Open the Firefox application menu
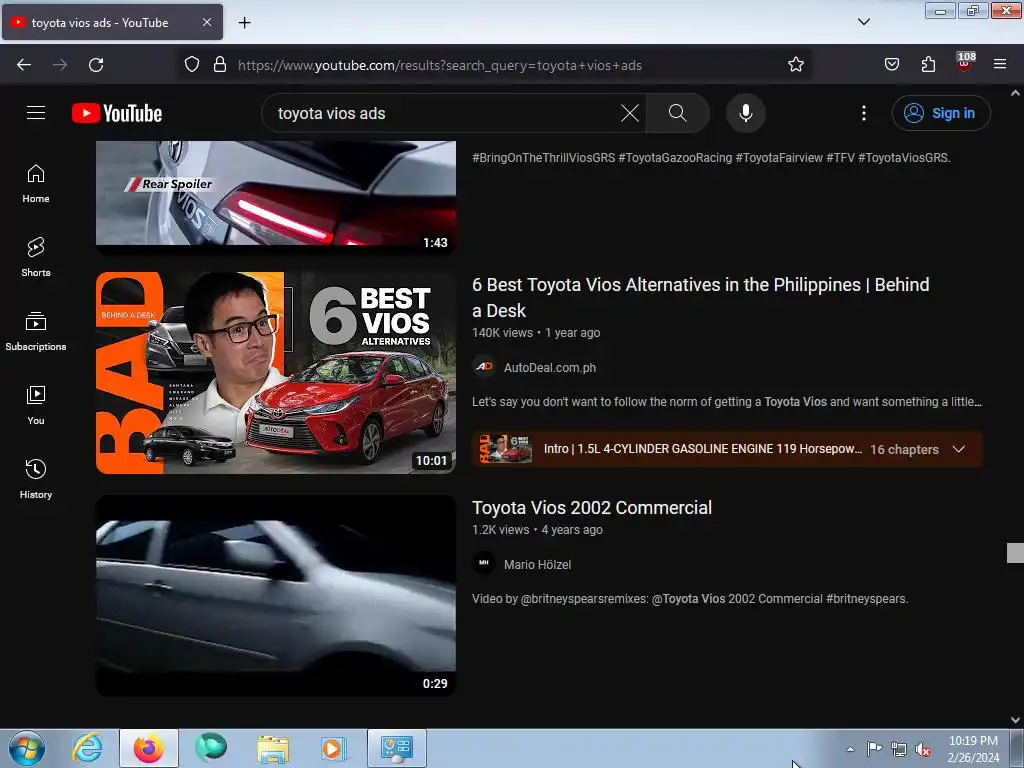 [1000, 64]
